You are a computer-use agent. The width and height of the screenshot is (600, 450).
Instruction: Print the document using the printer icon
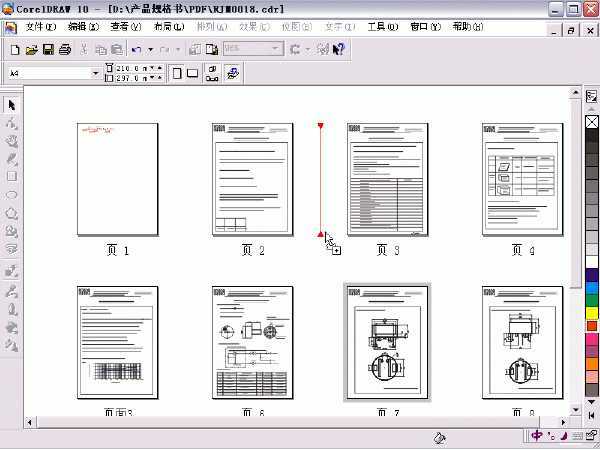(65, 49)
